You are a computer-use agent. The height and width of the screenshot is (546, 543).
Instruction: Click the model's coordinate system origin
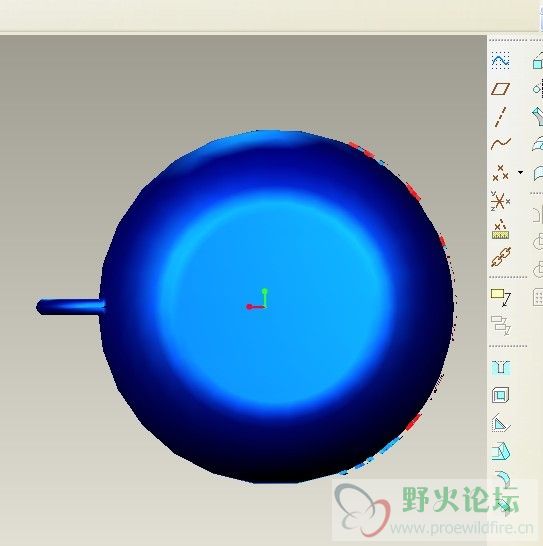pyautogui.click(x=264, y=306)
